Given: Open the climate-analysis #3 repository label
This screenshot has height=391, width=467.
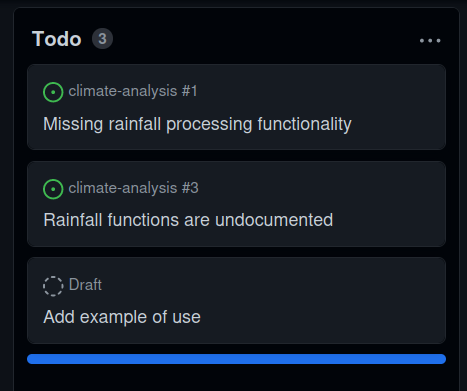Looking at the screenshot, I should coord(133,188).
